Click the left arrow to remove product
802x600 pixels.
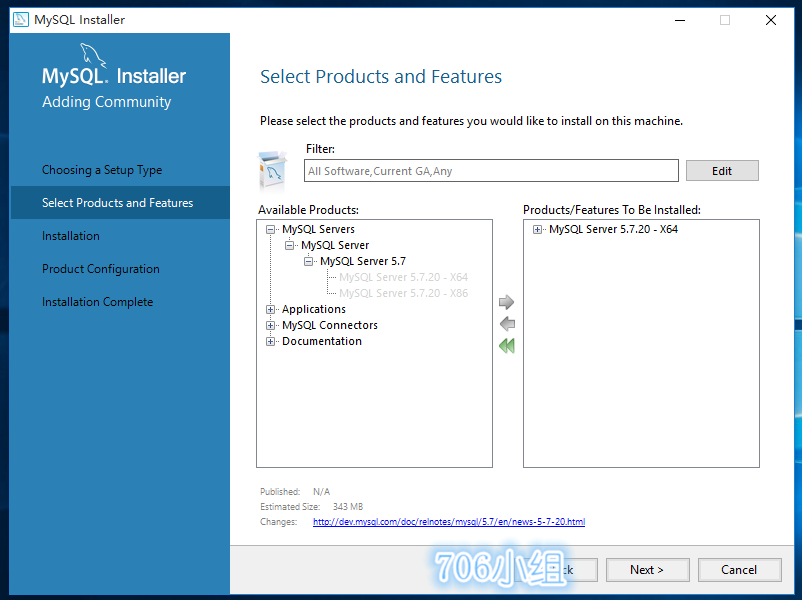click(507, 324)
